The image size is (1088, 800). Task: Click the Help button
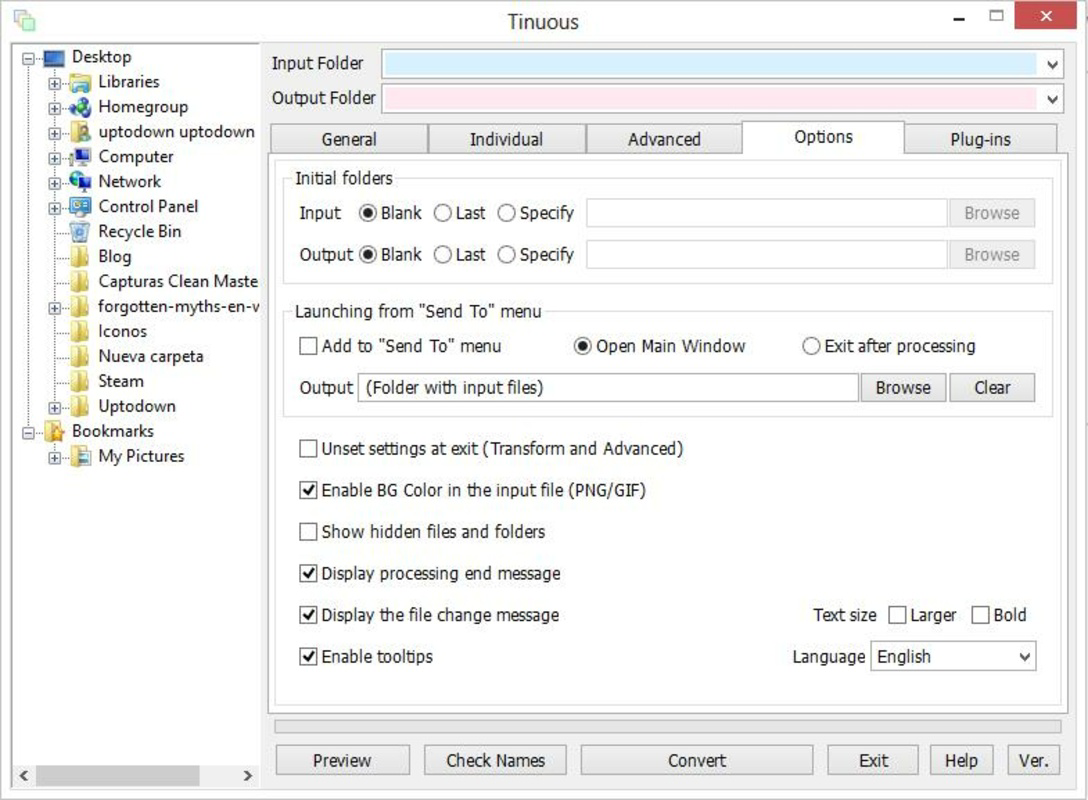point(961,760)
